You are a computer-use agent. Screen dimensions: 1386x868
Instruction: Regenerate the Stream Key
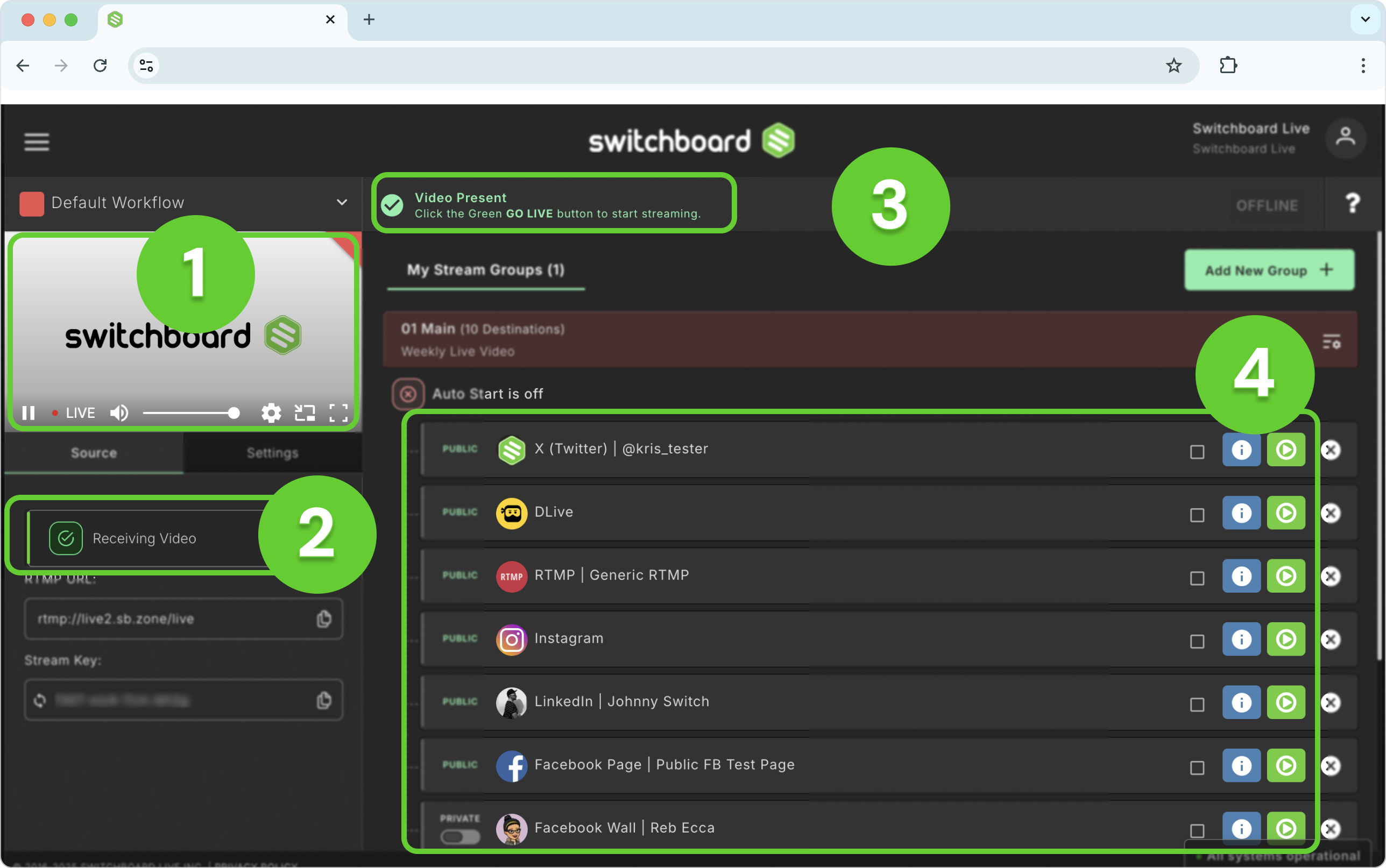click(x=40, y=700)
